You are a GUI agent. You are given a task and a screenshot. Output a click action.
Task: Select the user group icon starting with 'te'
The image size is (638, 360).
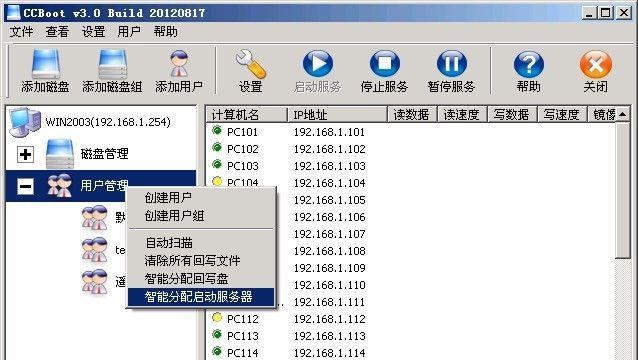94,249
